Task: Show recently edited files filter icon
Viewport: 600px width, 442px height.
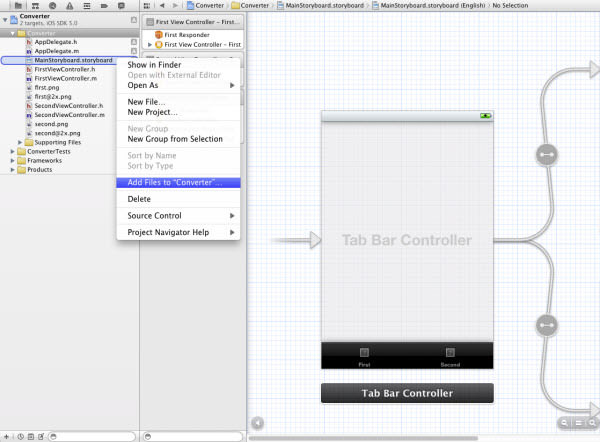Action: pyautogui.click(x=21, y=436)
